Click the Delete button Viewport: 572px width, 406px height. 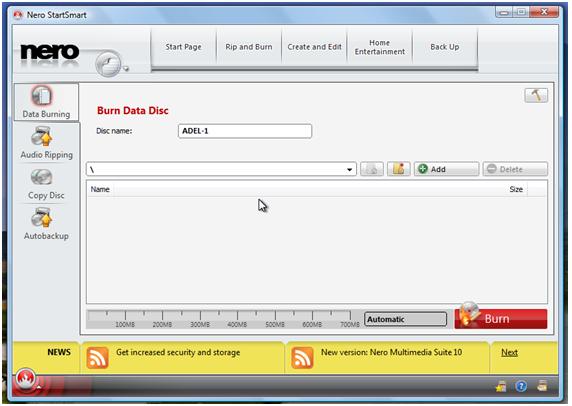click(515, 169)
